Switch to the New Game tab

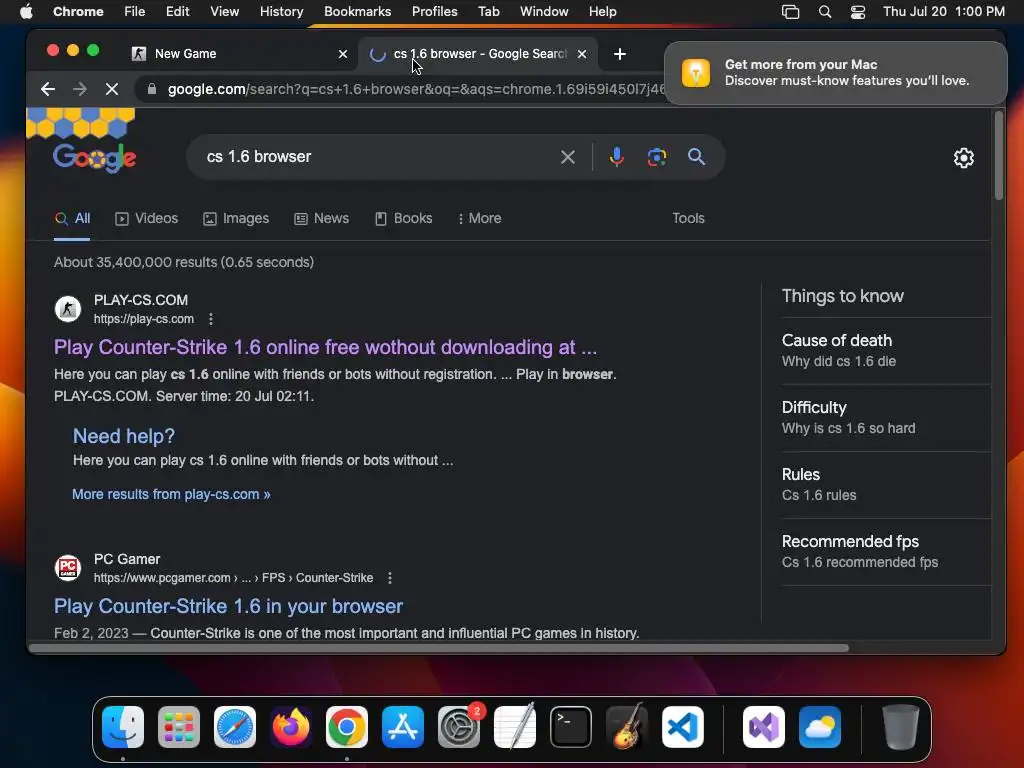coord(239,54)
